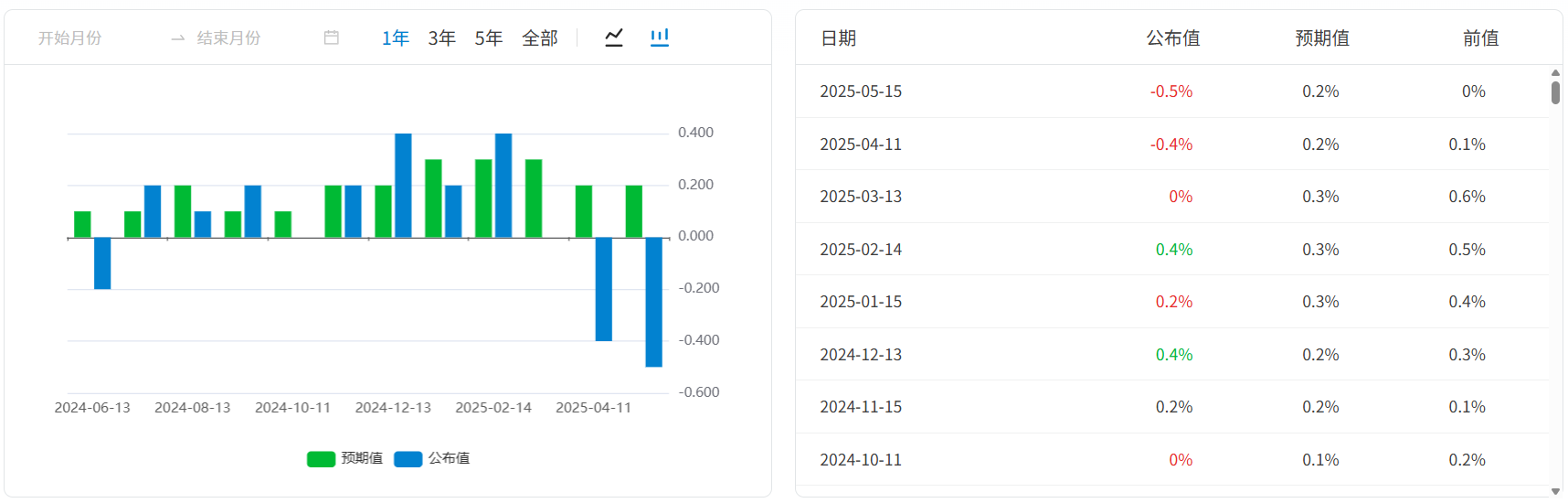Click the 2024-08-13 axis label
This screenshot has height=503, width=1568.
point(193,408)
